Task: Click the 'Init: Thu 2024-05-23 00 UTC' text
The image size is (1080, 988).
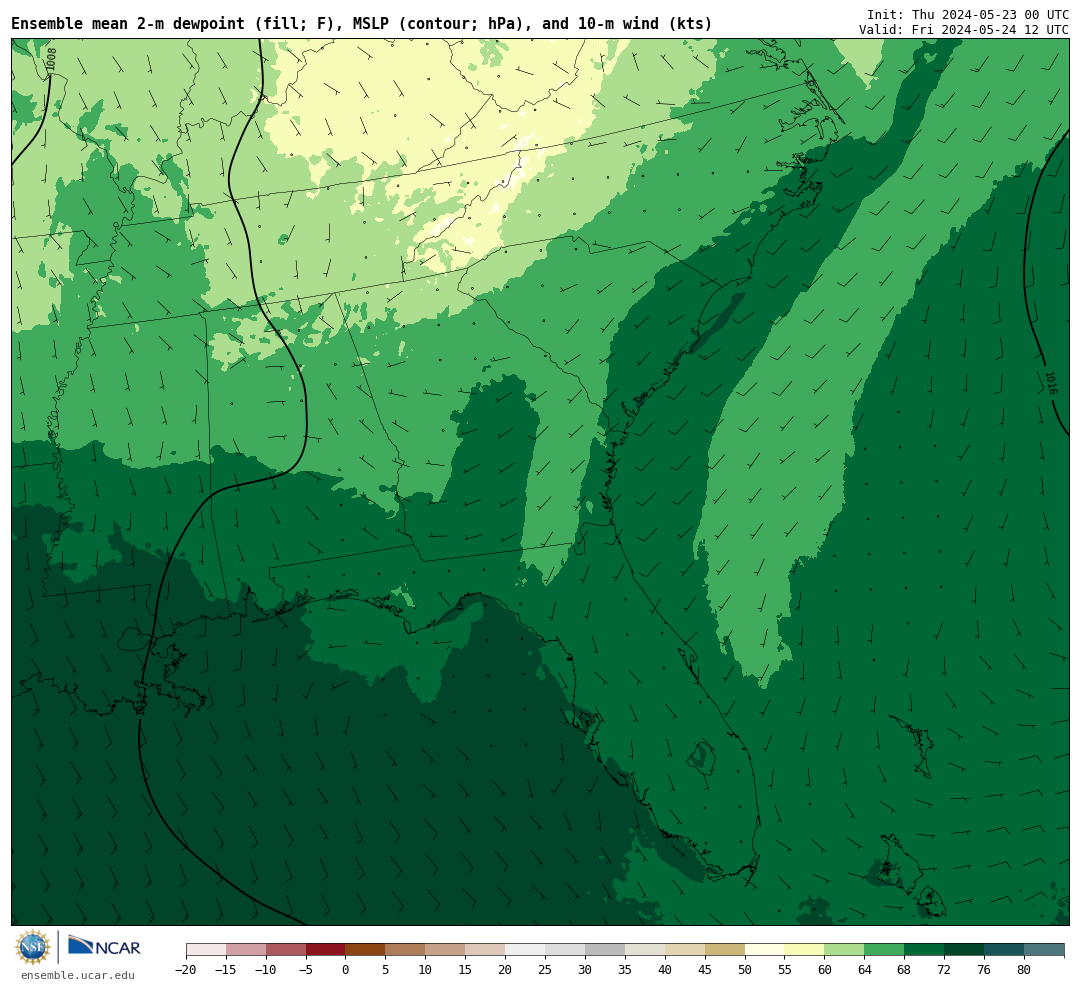Action: (968, 14)
